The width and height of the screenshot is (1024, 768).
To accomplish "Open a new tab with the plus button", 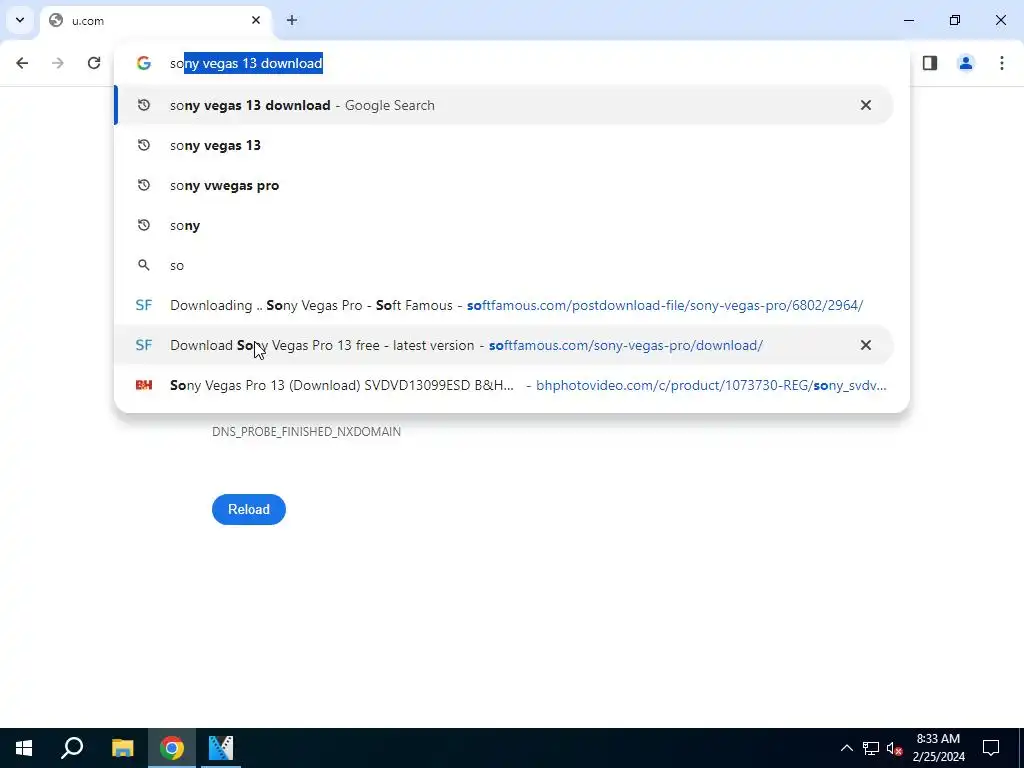I will (x=292, y=20).
